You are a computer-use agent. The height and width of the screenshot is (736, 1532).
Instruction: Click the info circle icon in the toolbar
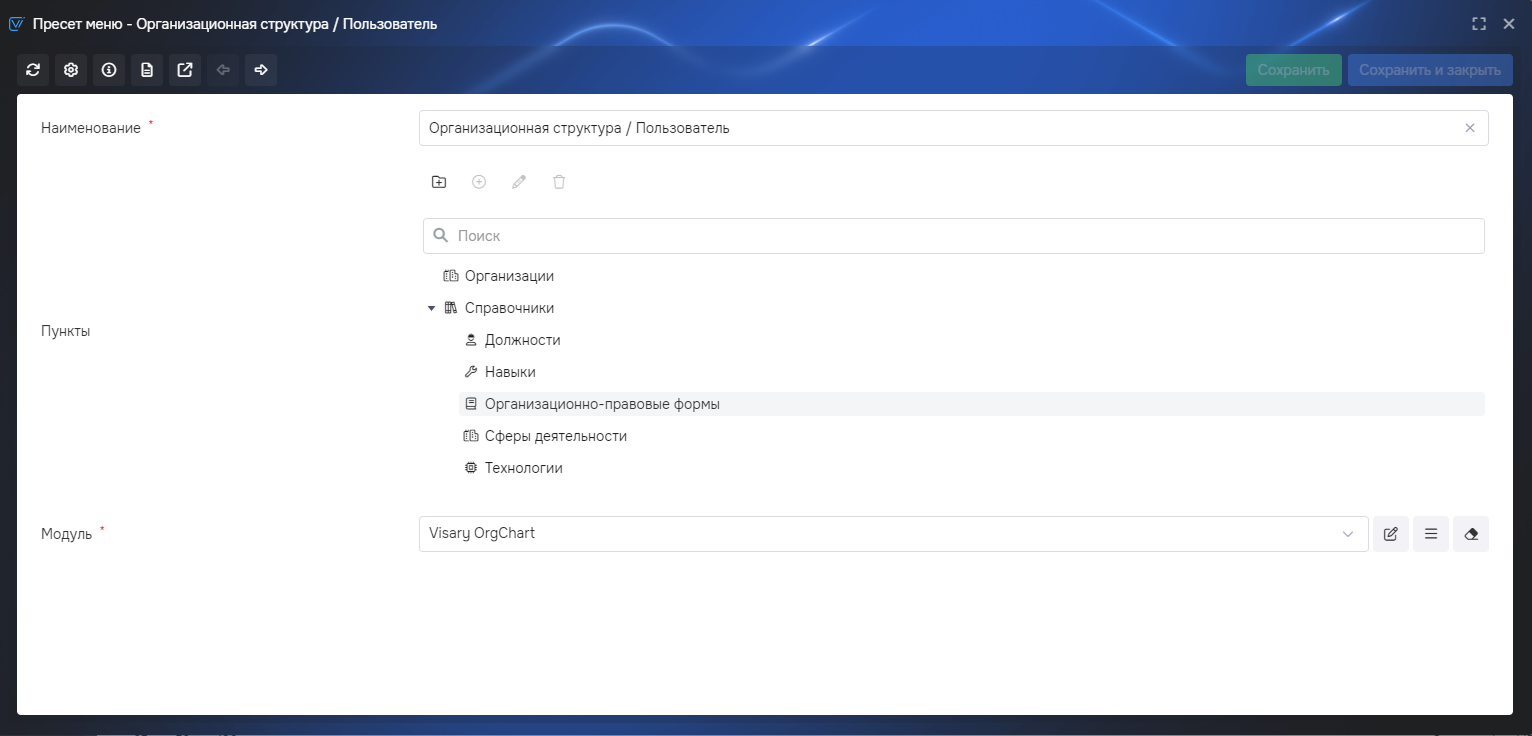click(x=109, y=70)
